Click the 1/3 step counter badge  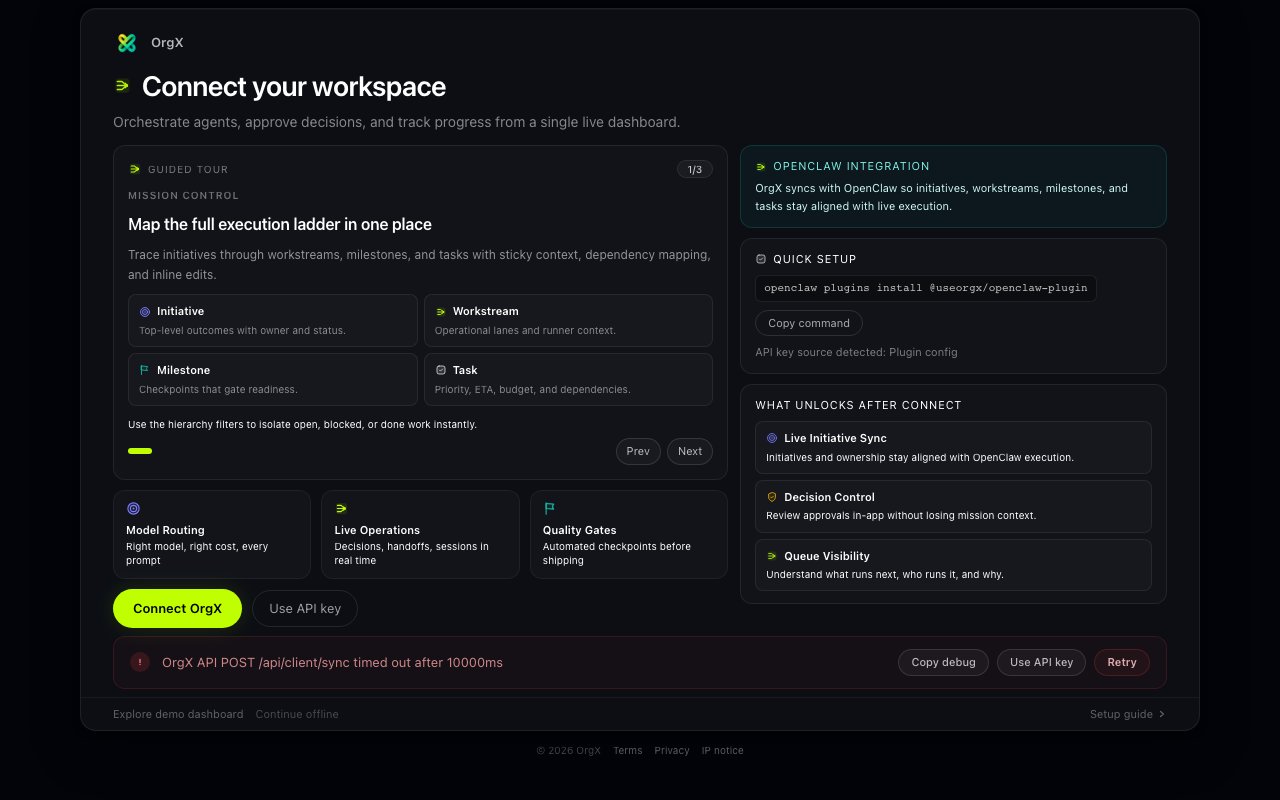coord(695,169)
